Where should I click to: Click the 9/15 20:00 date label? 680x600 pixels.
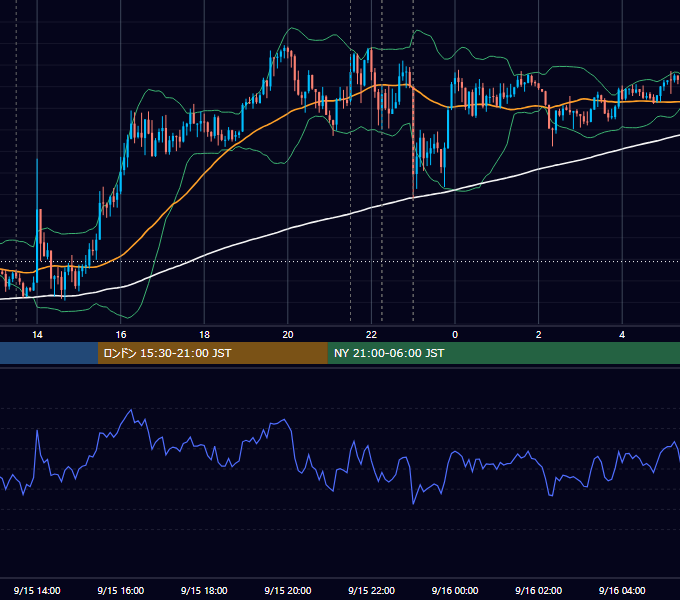point(288,590)
